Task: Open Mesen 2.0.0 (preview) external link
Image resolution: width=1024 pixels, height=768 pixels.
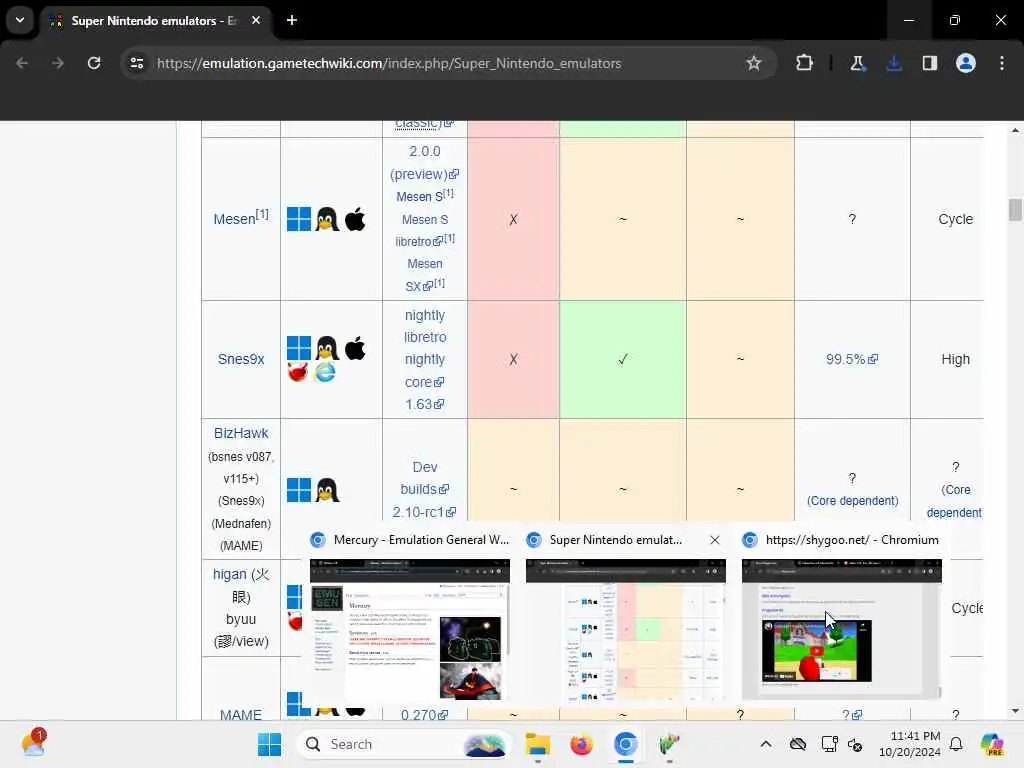Action: coord(424,163)
